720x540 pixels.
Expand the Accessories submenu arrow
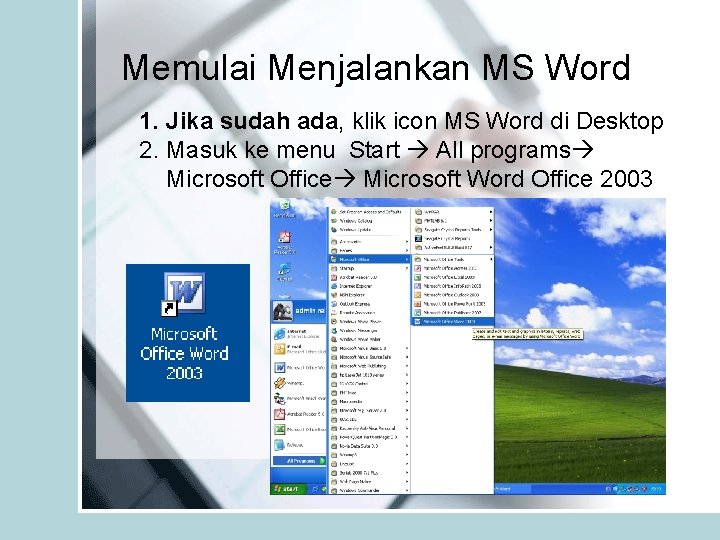click(407, 242)
